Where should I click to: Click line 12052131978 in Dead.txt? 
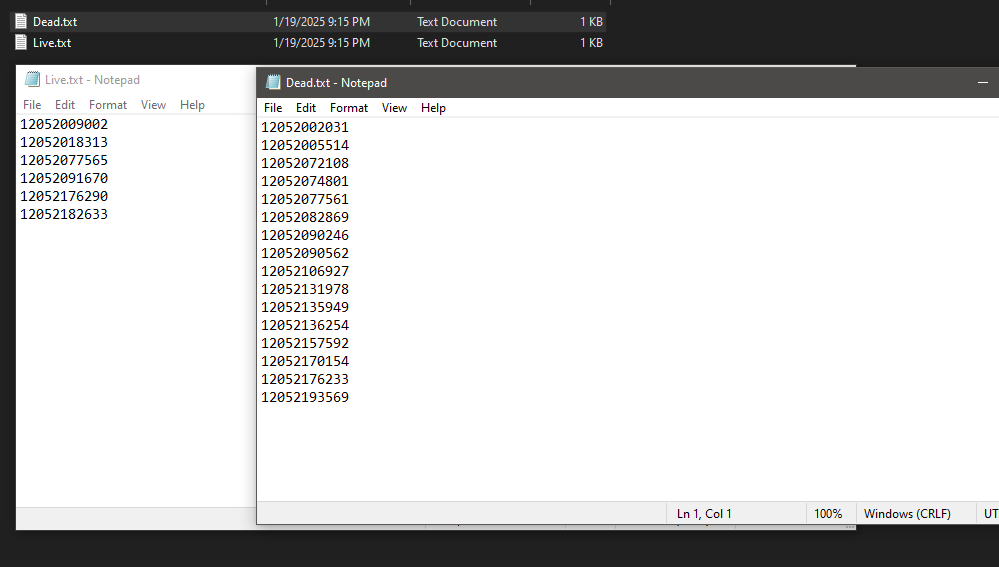305,289
